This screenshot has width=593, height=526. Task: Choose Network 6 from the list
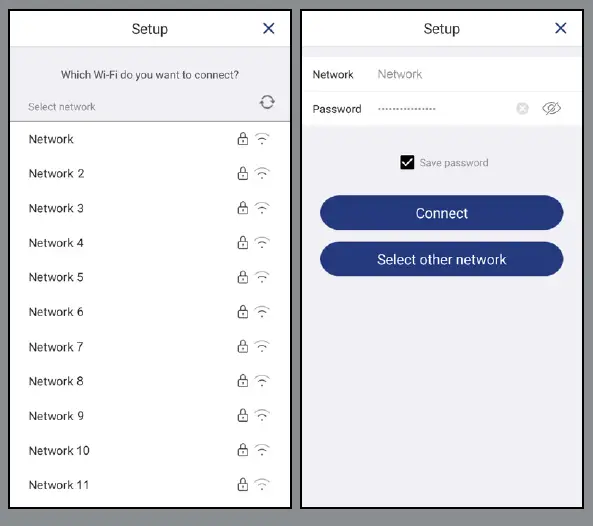tap(150, 312)
